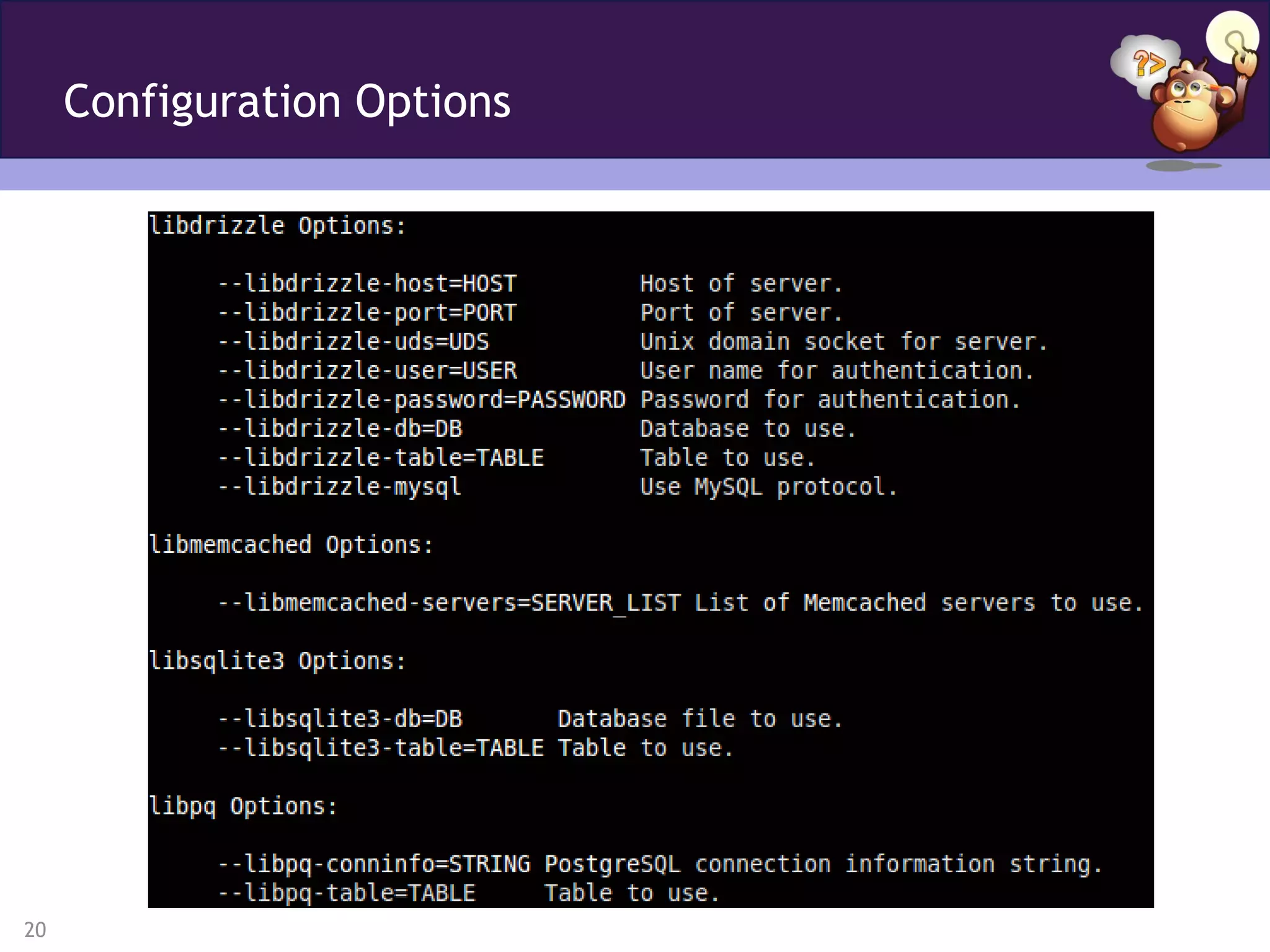Viewport: 1270px width, 952px height.
Task: Select the '--libsqlite3-table=TABLE' option text
Action: 381,748
